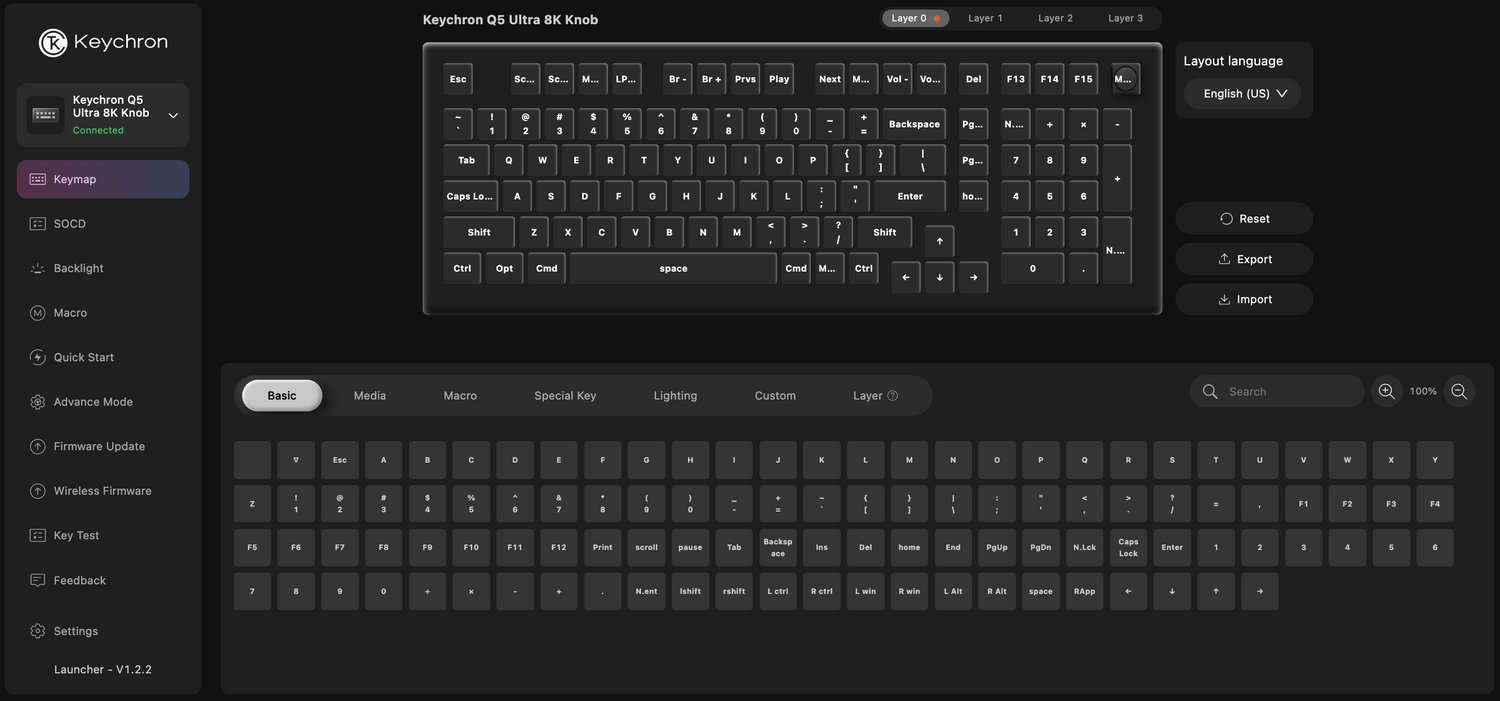Image resolution: width=1500 pixels, height=701 pixels.
Task: Switch to Layer 1
Action: pyautogui.click(x=985, y=18)
